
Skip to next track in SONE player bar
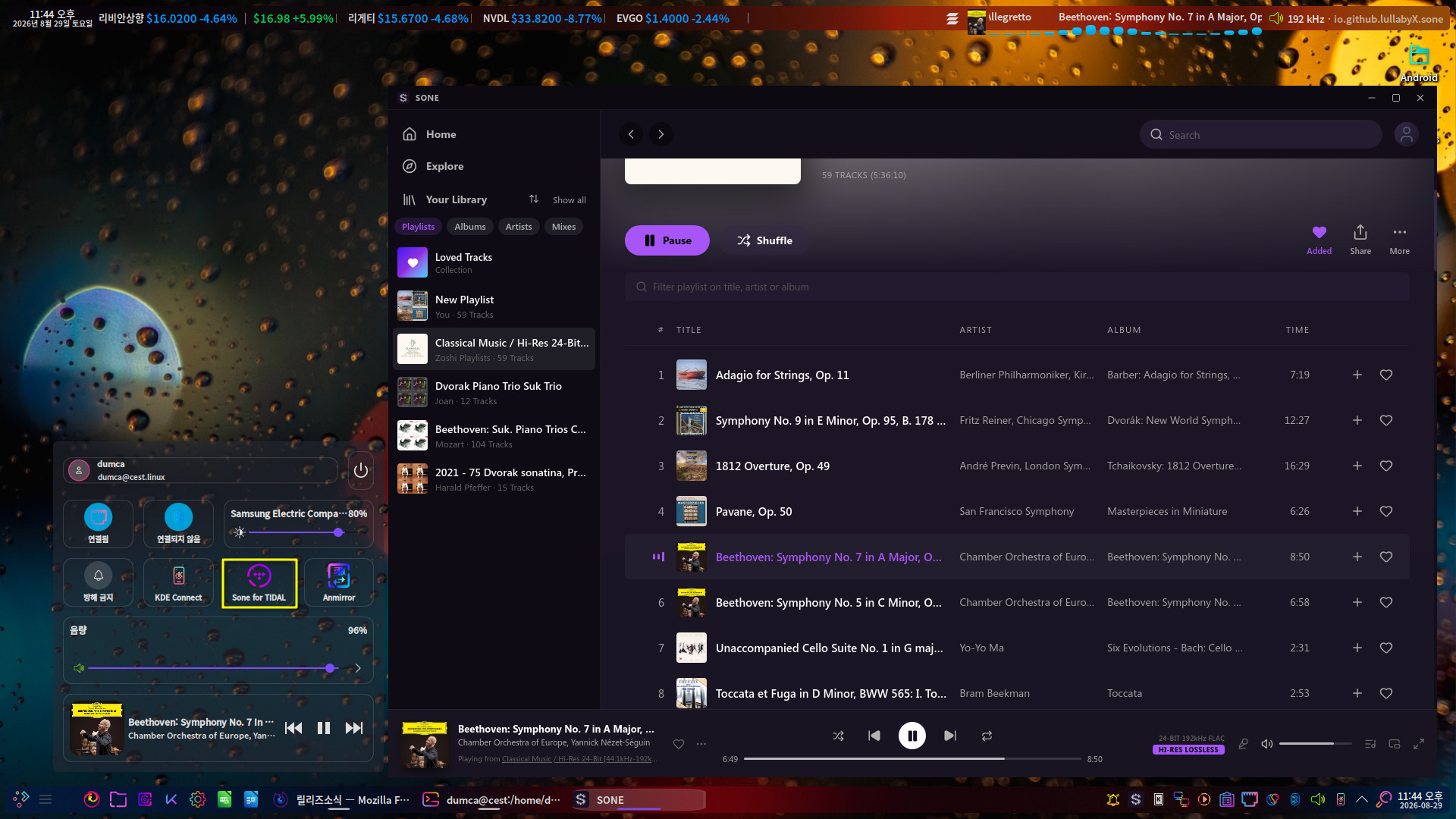click(x=950, y=736)
